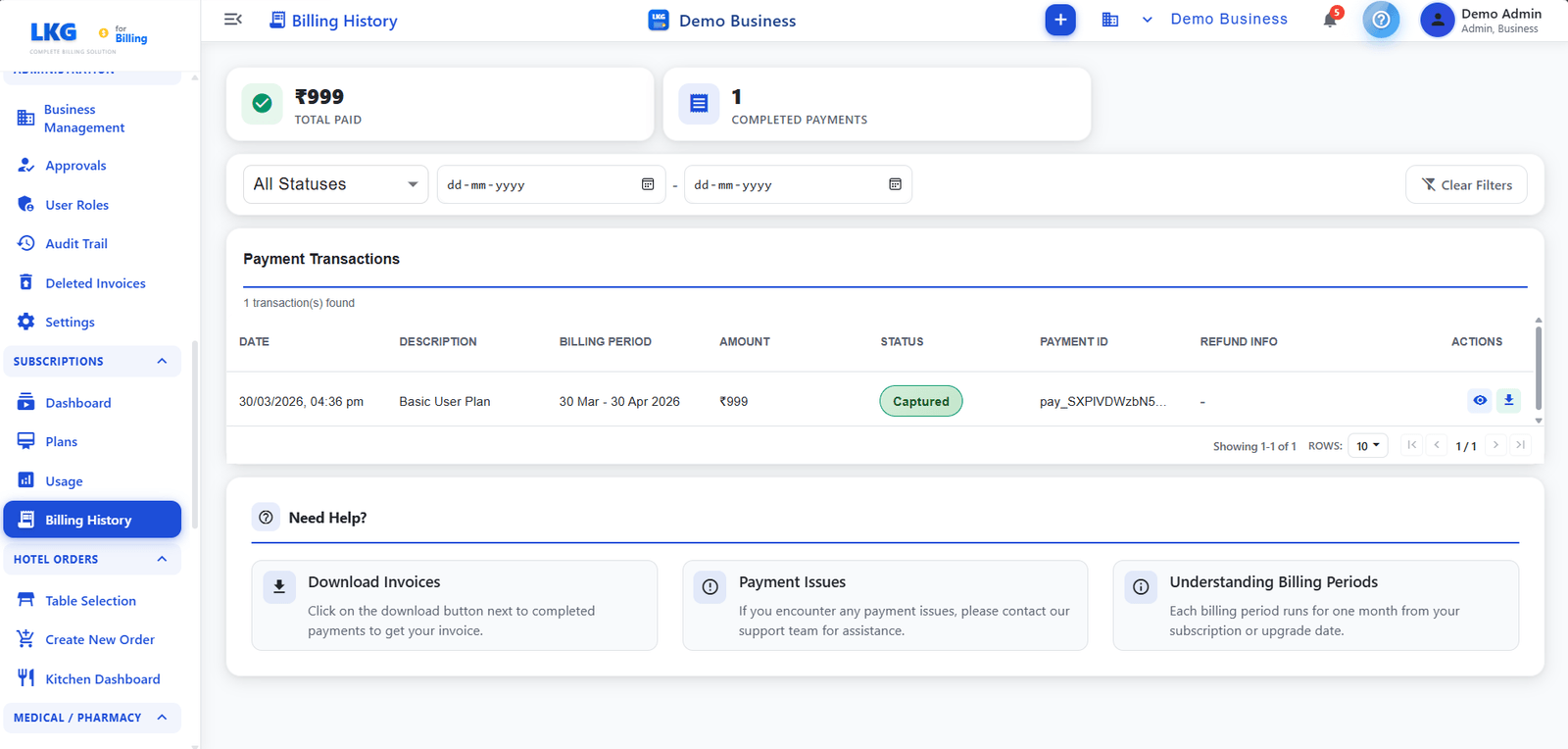Click the sidebar scrollbar
This screenshot has height=749, width=1568.
194,436
